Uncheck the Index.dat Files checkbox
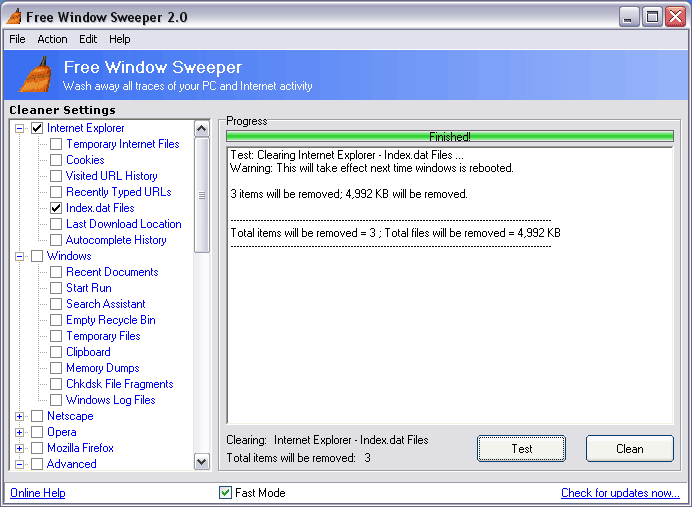The image size is (692, 507). [x=56, y=208]
